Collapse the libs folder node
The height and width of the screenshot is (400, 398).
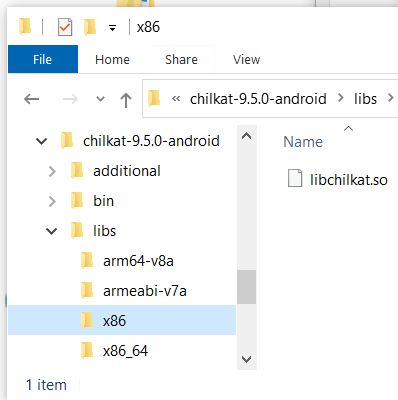[51, 231]
